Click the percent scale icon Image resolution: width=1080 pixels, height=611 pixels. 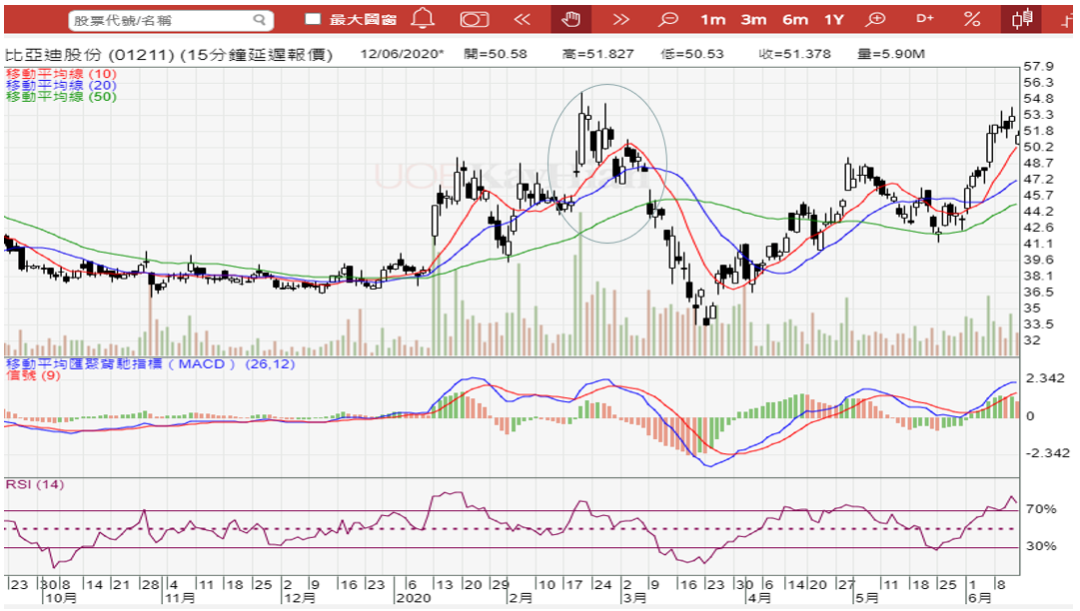[971, 19]
